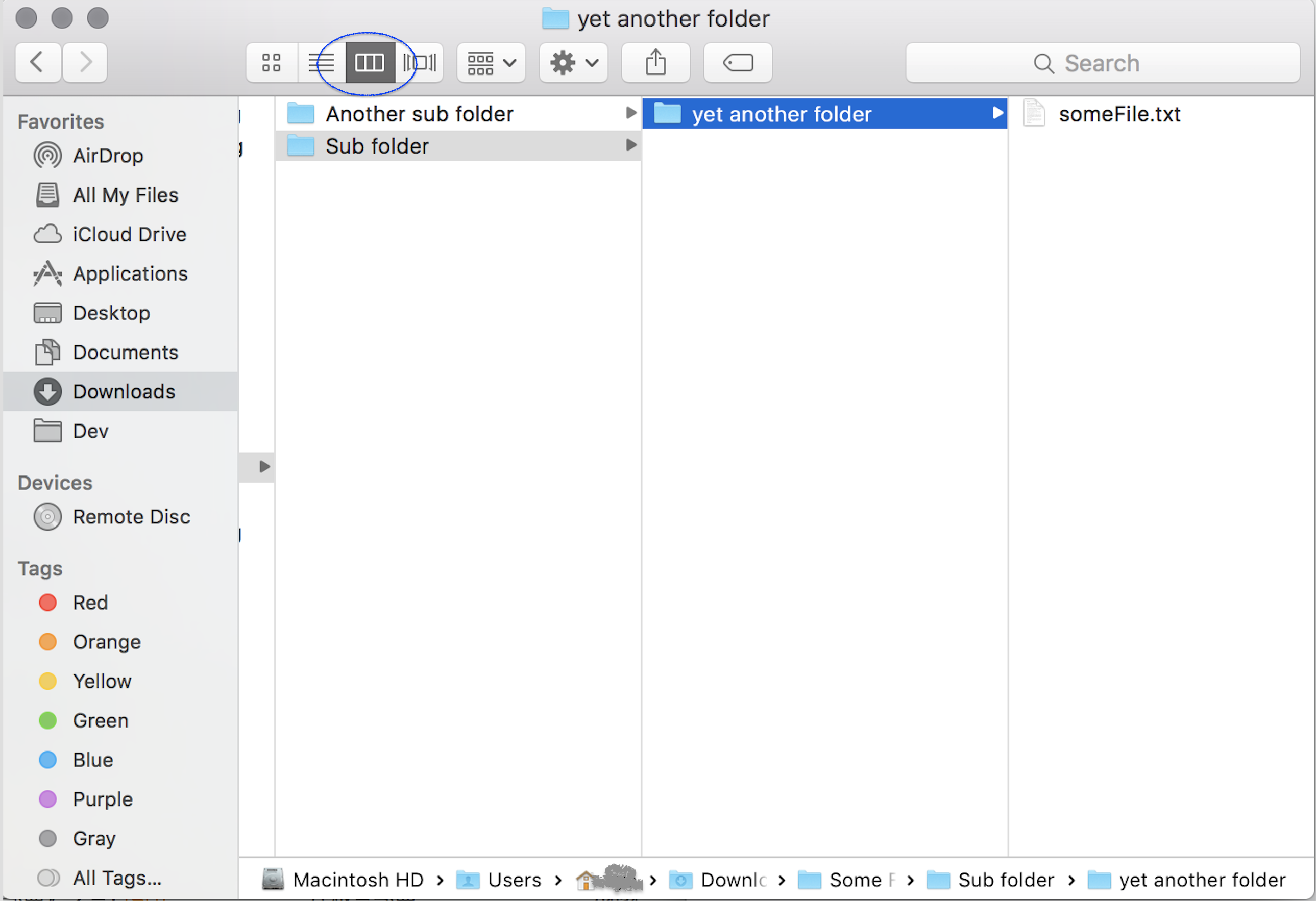Image resolution: width=1316 pixels, height=901 pixels.
Task: Show All Tags in sidebar
Action: pos(120,878)
